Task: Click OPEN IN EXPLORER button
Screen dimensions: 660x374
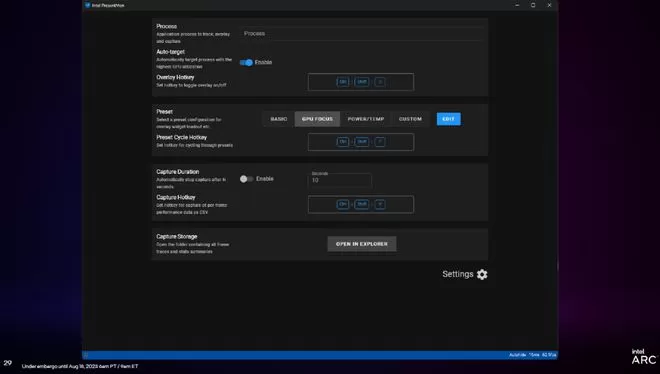Action: click(362, 244)
